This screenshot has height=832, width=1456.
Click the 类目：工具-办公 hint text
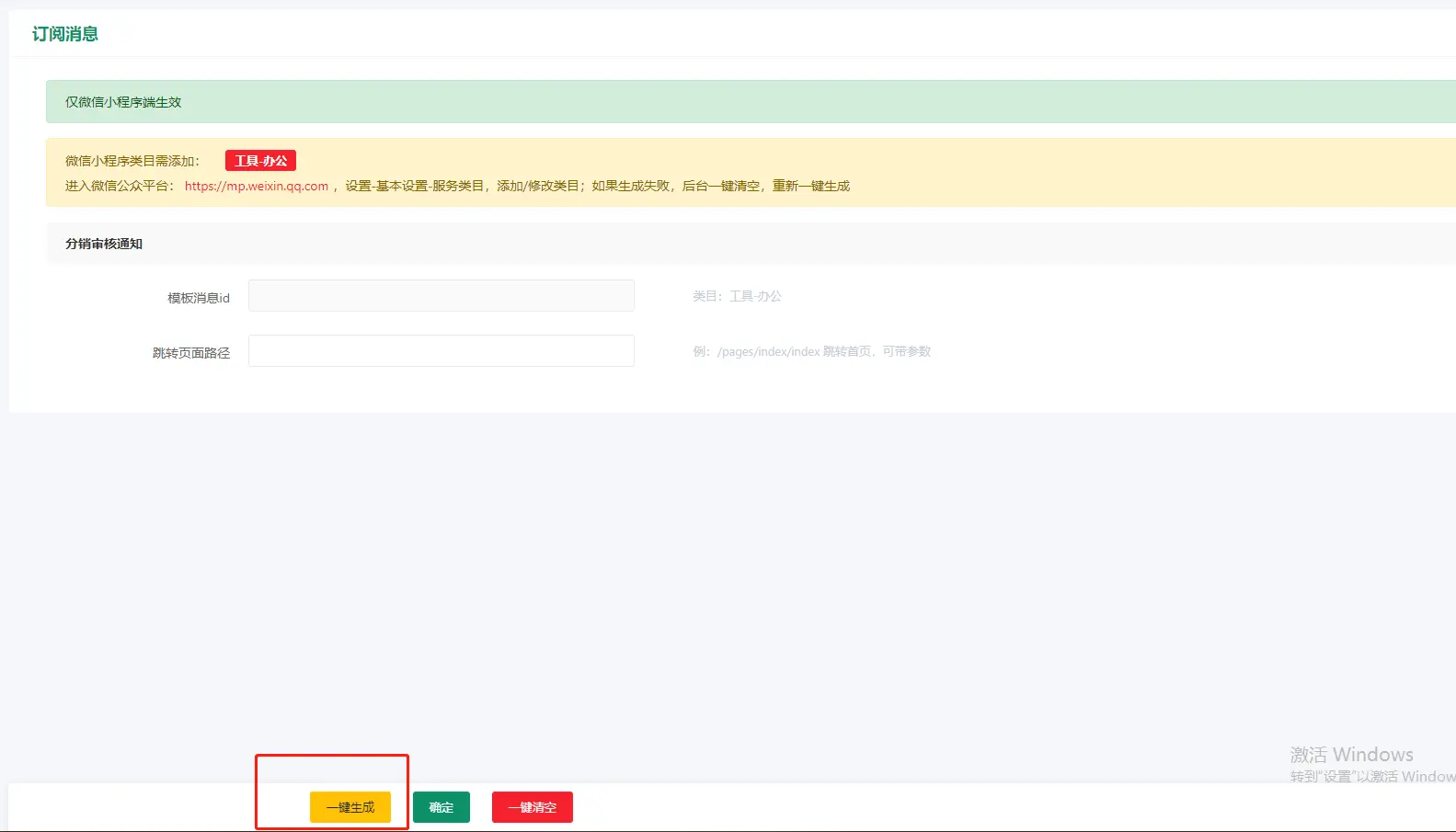click(737, 296)
